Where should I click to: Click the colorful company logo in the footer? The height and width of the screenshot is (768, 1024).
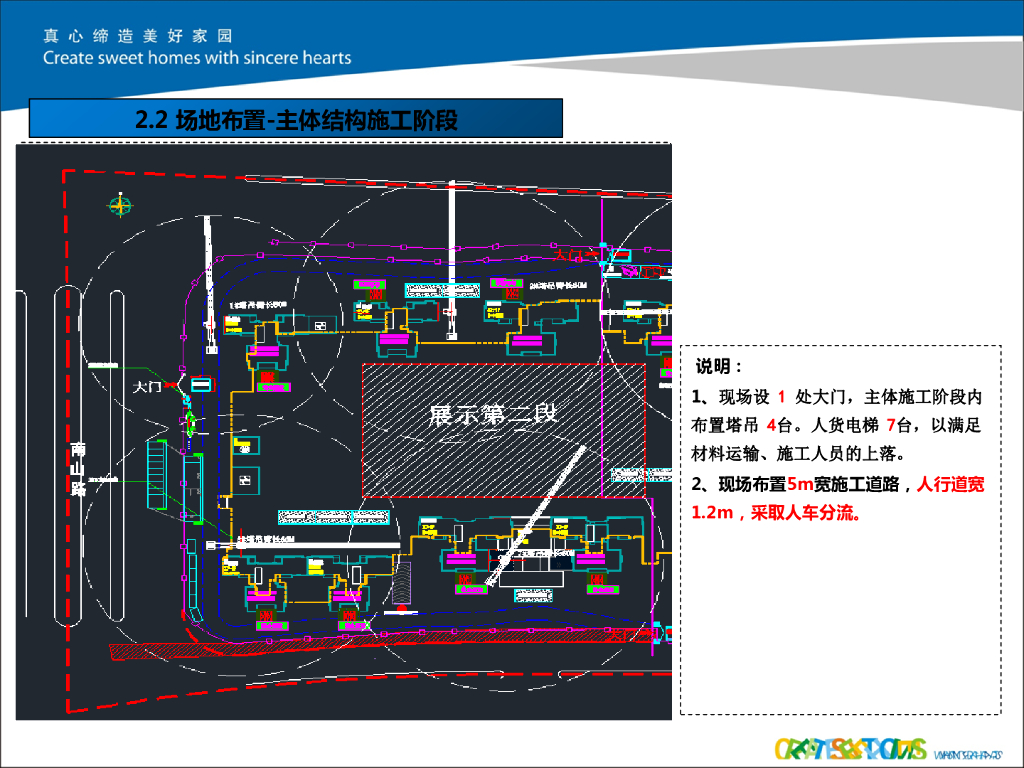click(850, 748)
